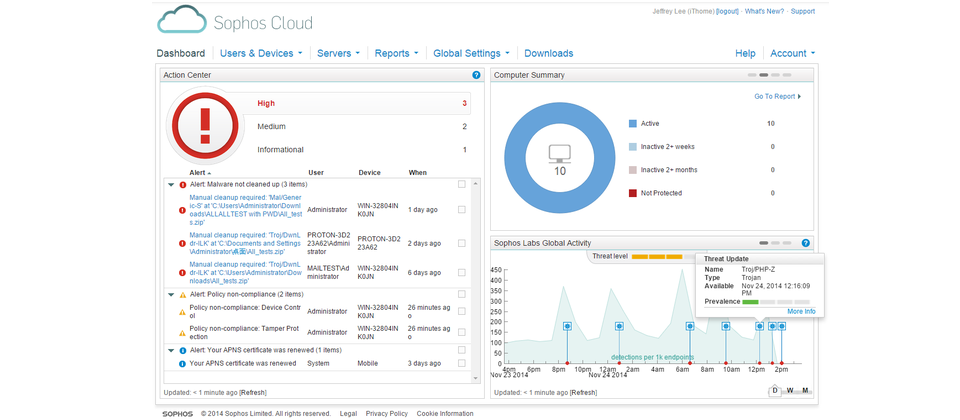Open the Global Settings dropdown menu
The width and height of the screenshot is (960, 420).
pos(471,53)
